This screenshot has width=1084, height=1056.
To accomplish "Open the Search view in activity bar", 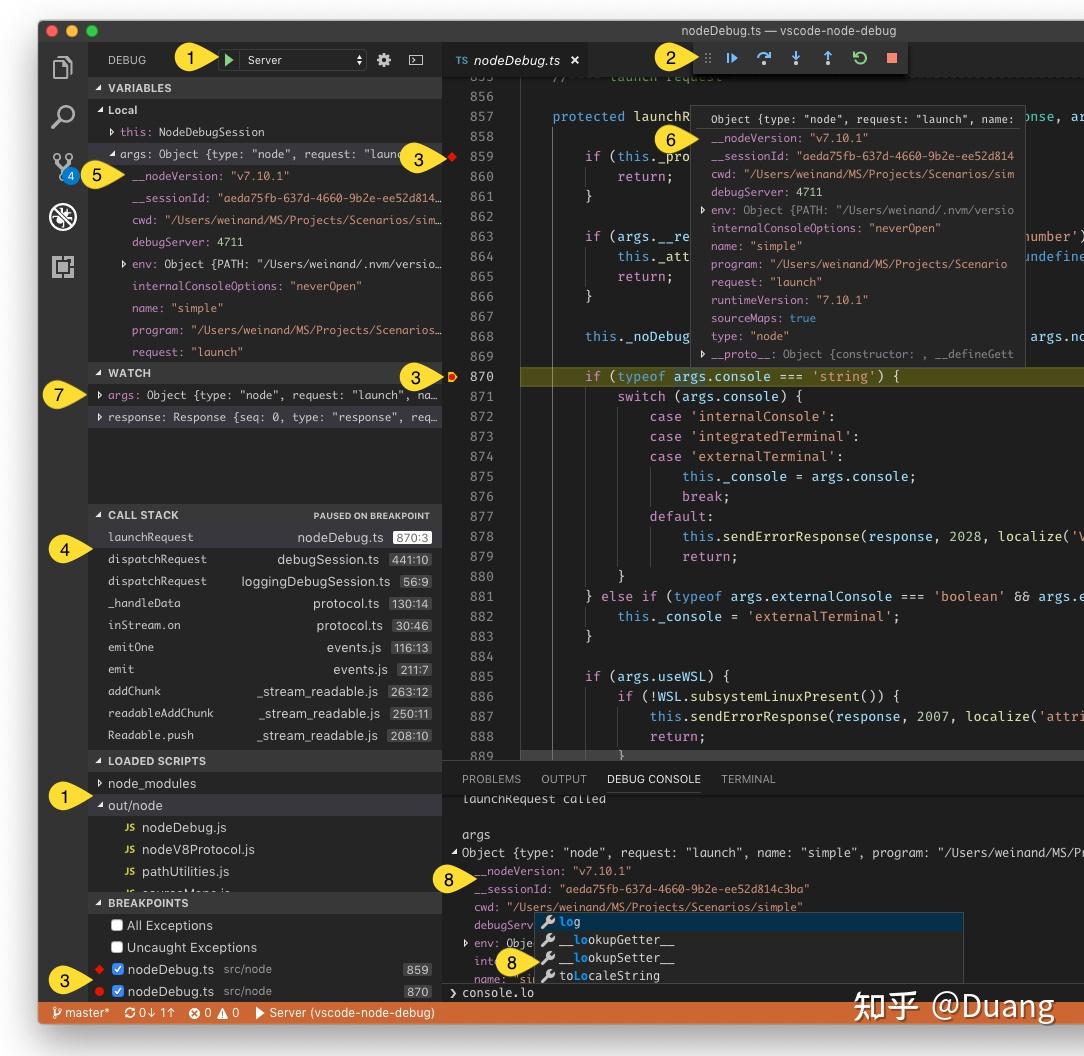I will [63, 118].
